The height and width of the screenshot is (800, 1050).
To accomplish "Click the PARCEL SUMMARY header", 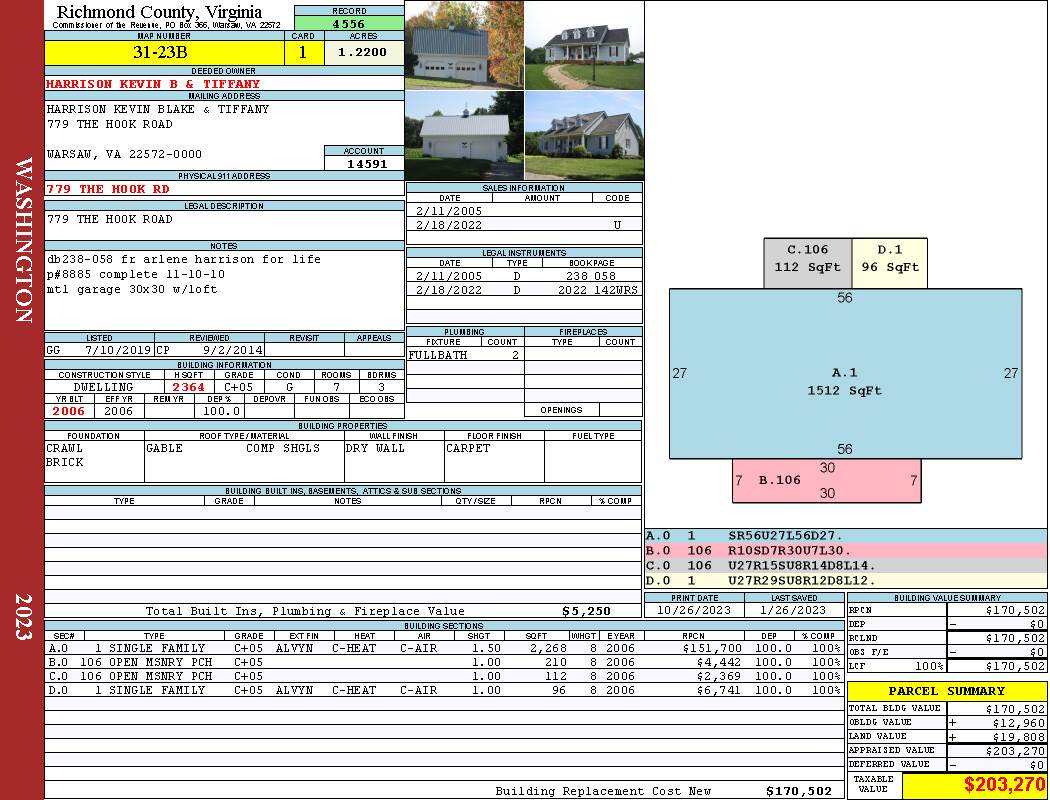I will 946,691.
